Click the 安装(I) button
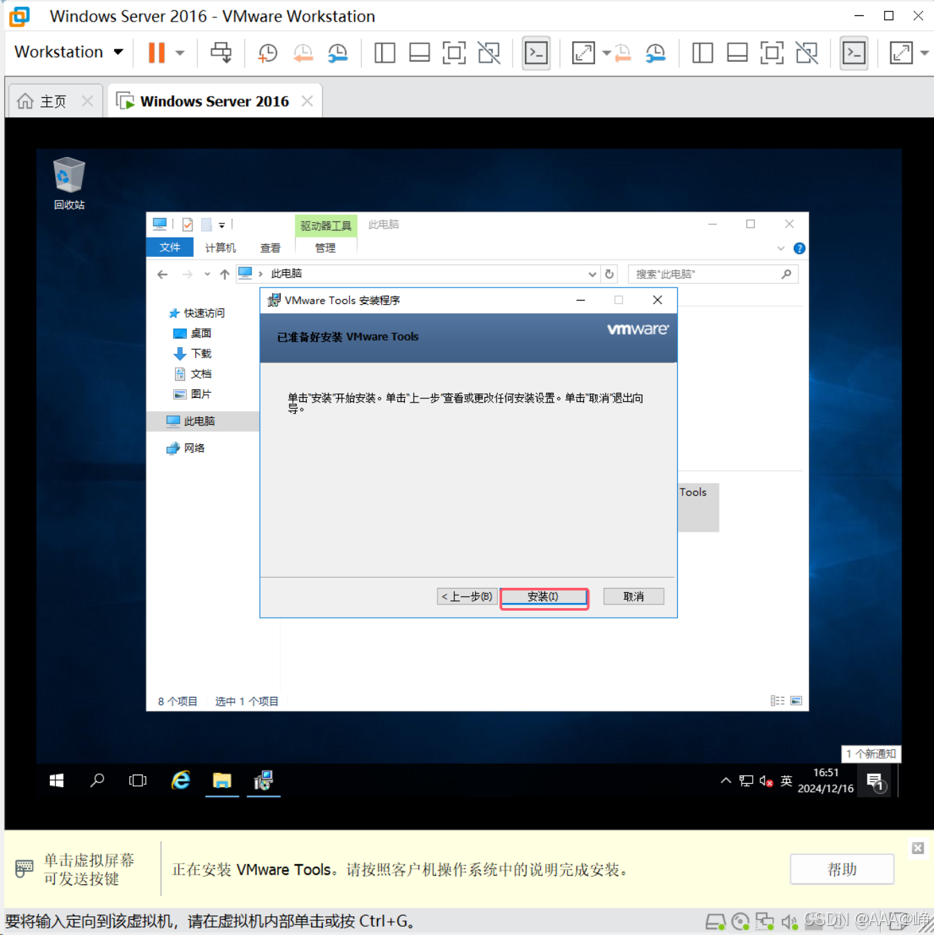This screenshot has height=935, width=934. (544, 597)
